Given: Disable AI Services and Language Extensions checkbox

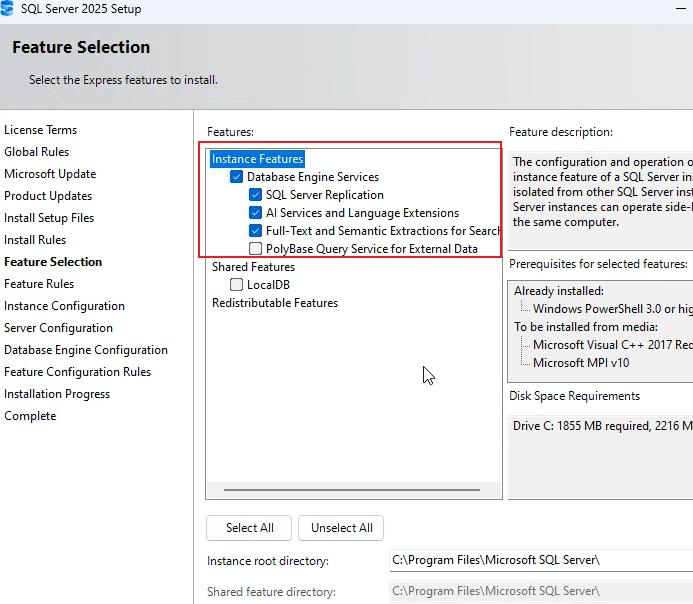Looking at the screenshot, I should (256, 213).
